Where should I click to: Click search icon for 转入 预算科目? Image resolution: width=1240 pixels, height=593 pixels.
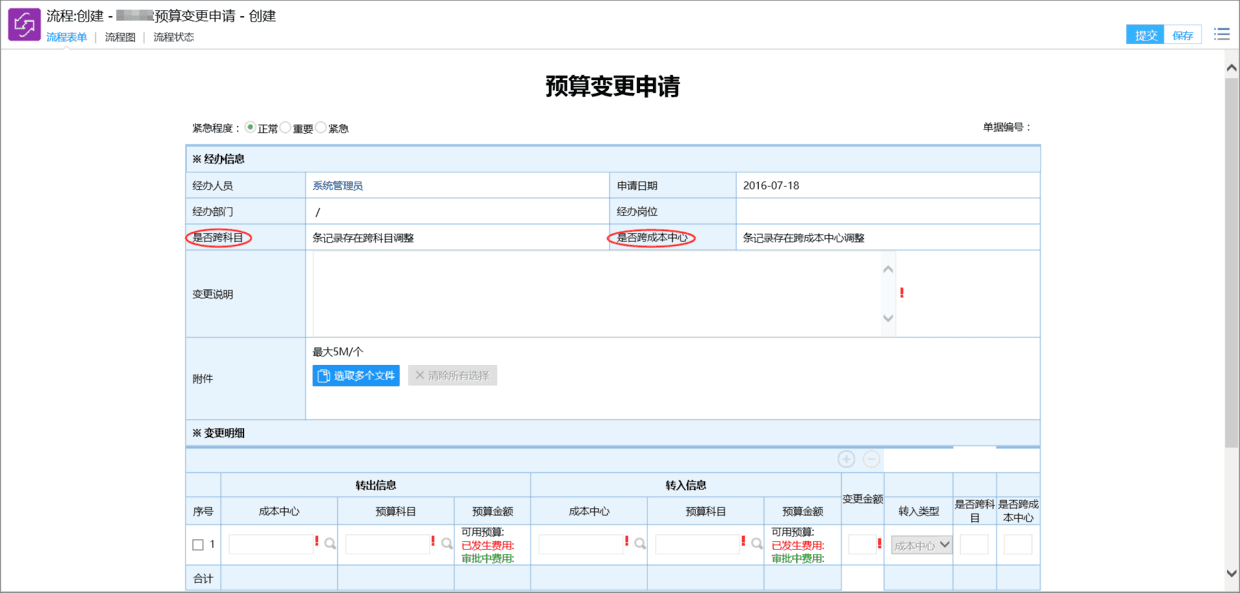(x=756, y=544)
